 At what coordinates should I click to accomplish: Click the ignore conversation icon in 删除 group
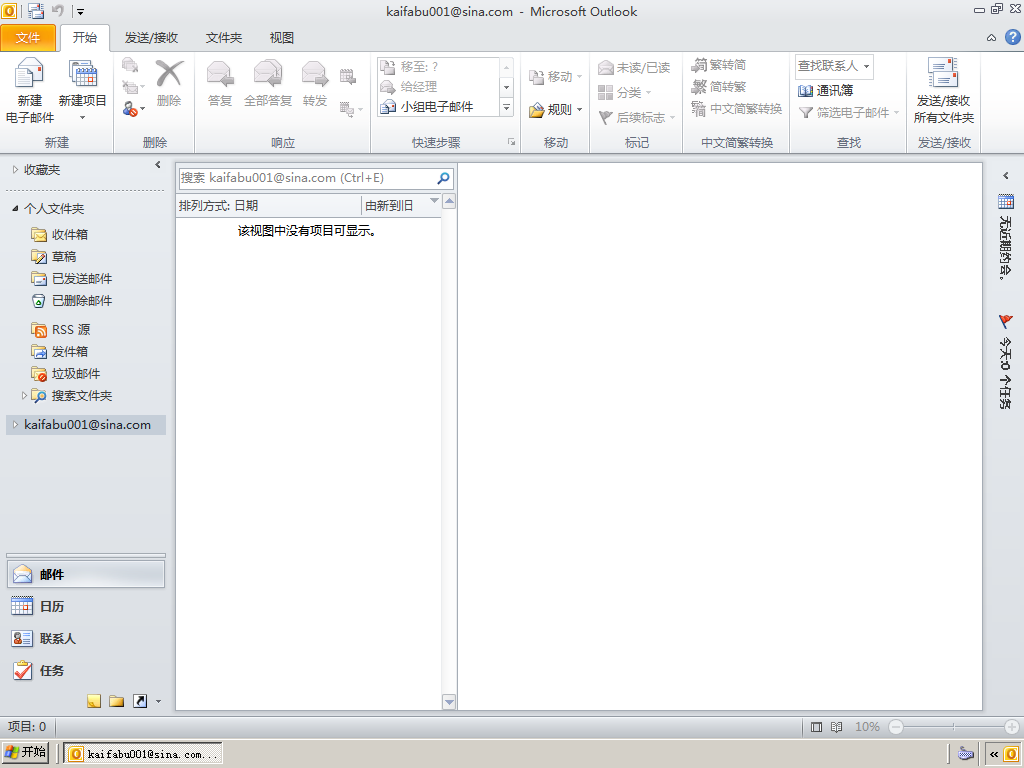[130, 65]
